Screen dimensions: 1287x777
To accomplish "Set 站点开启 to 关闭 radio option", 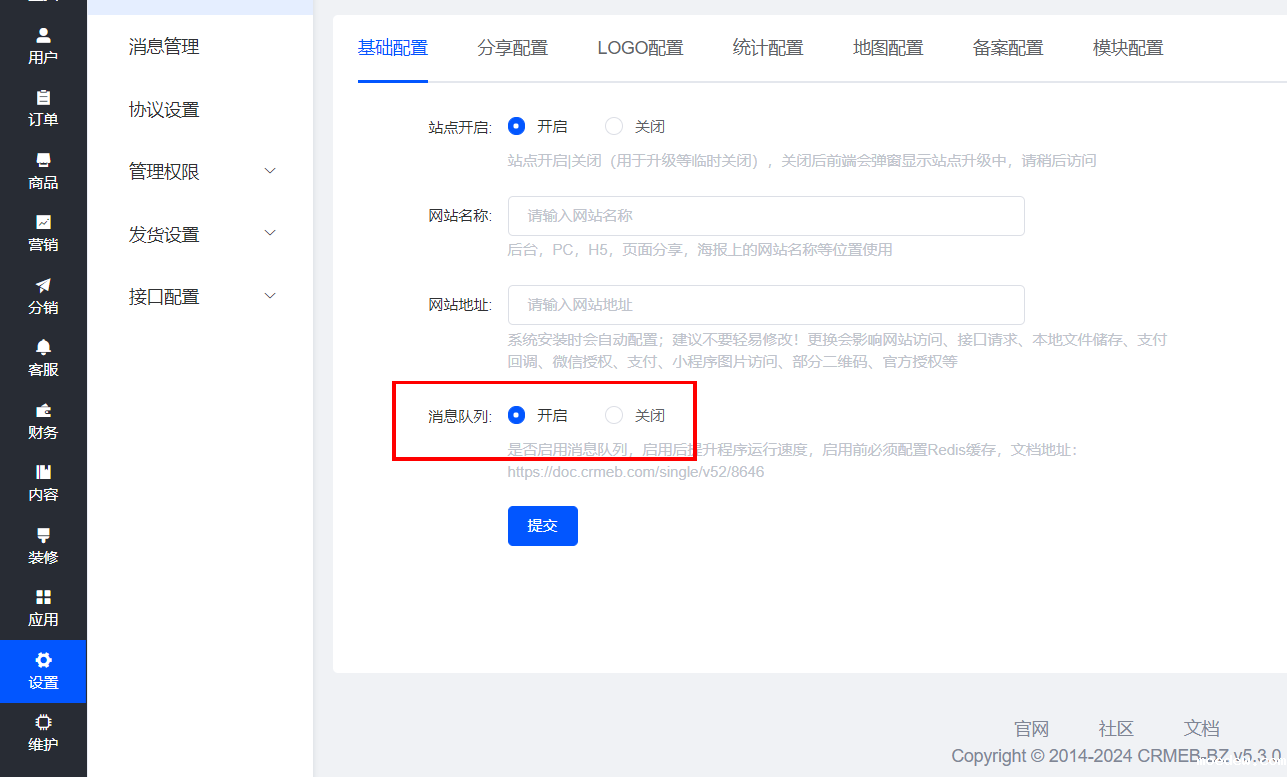I will [x=615, y=126].
